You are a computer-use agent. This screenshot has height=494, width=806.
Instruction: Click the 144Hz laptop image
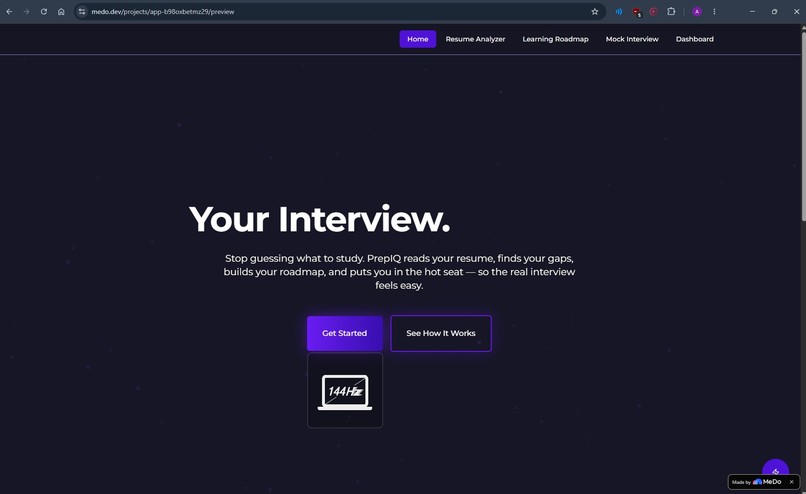pos(345,390)
